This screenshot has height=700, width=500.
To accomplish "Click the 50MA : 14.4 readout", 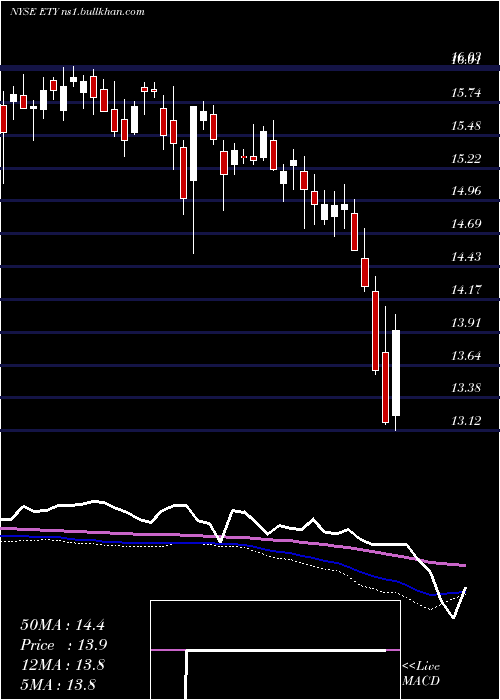I will [x=62, y=625].
